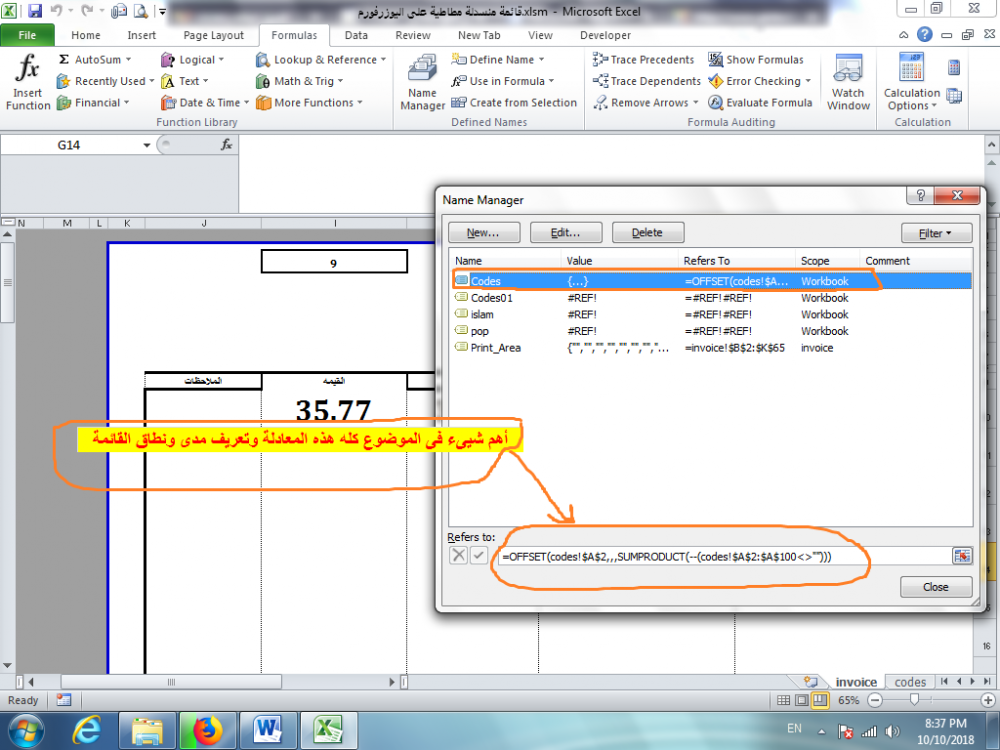The width and height of the screenshot is (1000, 750).
Task: Switch to Normal view in status bar
Action: click(x=783, y=700)
